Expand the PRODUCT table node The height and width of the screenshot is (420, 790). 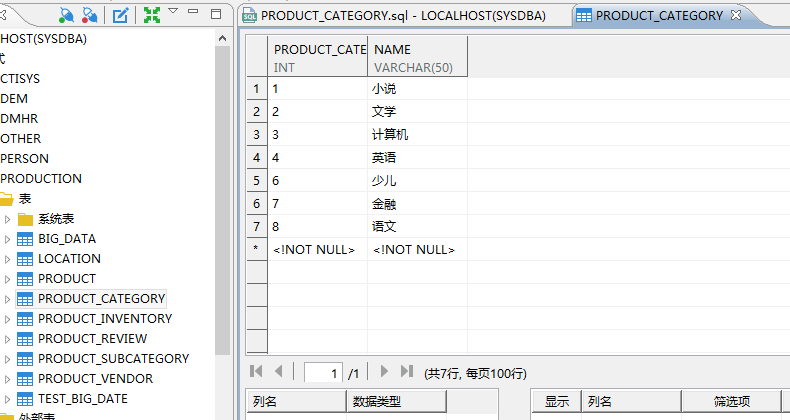7,279
